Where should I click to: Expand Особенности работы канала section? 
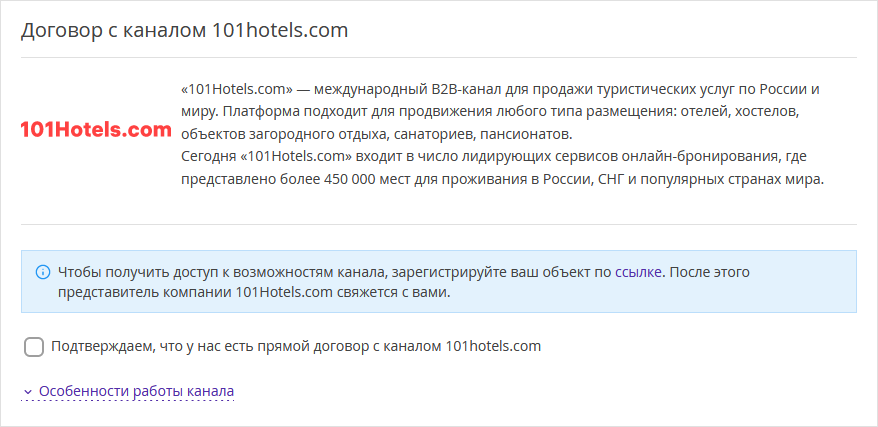click(x=136, y=391)
